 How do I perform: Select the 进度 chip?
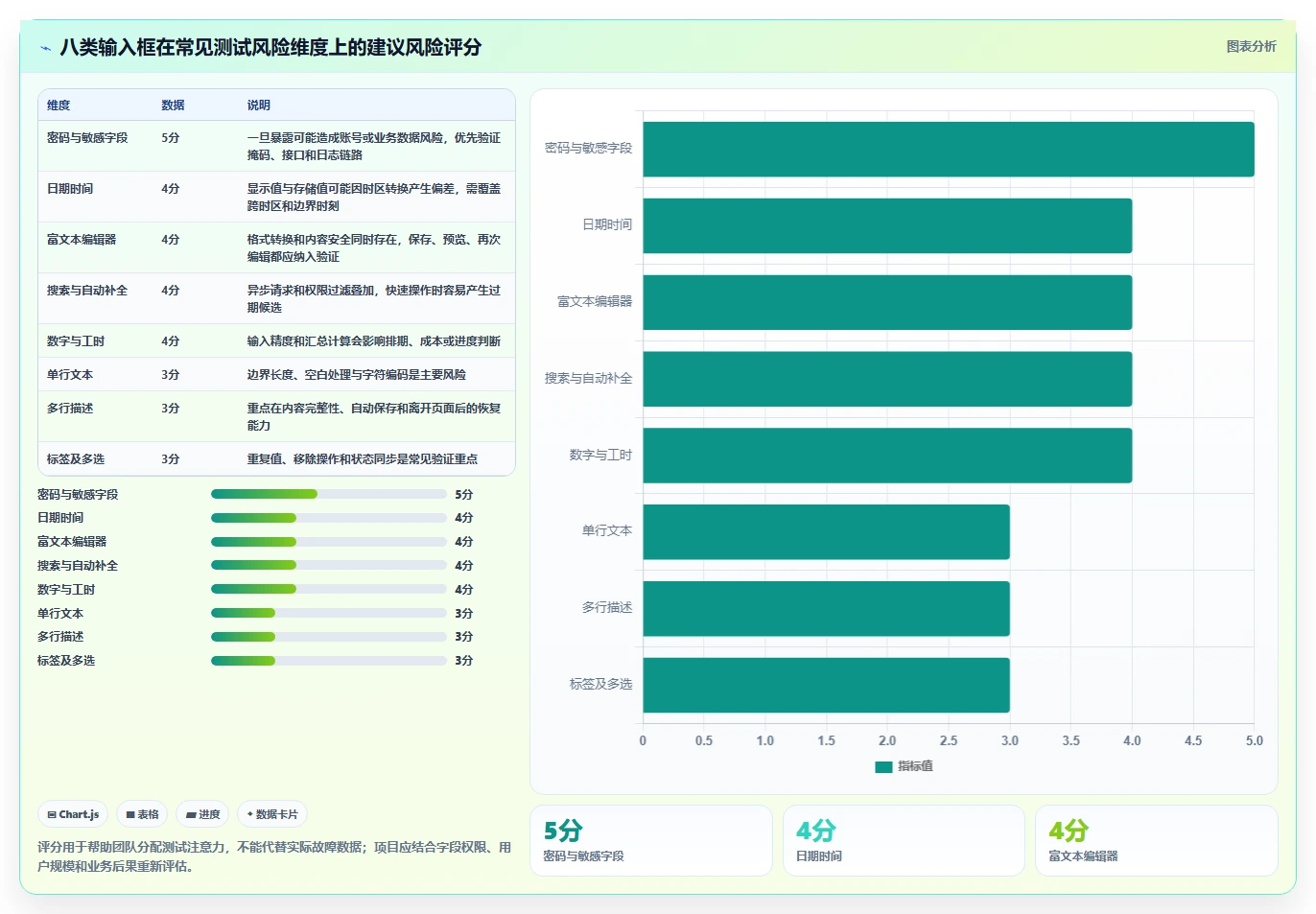click(202, 814)
